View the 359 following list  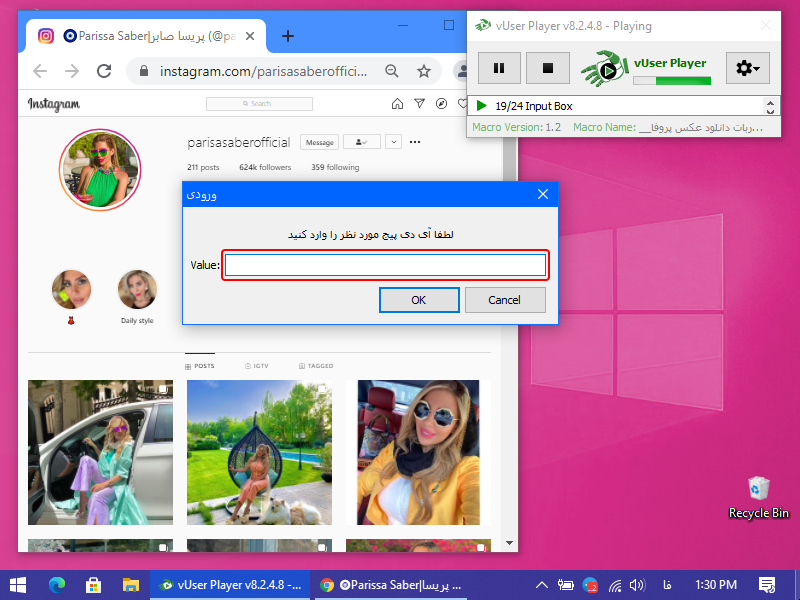(x=335, y=167)
